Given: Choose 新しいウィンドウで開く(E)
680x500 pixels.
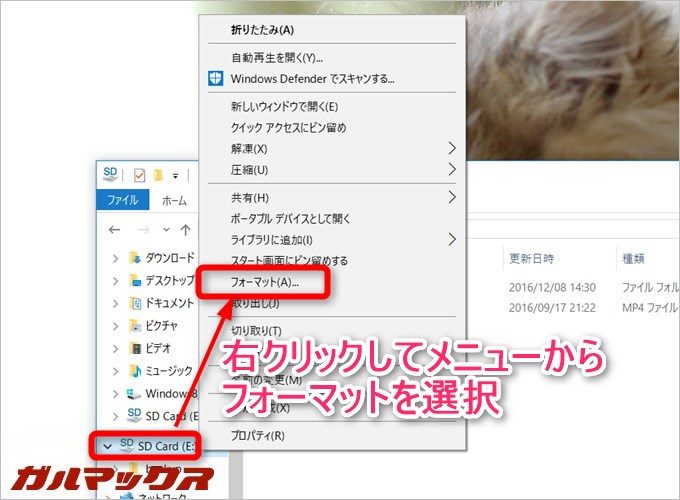Looking at the screenshot, I should tap(284, 106).
